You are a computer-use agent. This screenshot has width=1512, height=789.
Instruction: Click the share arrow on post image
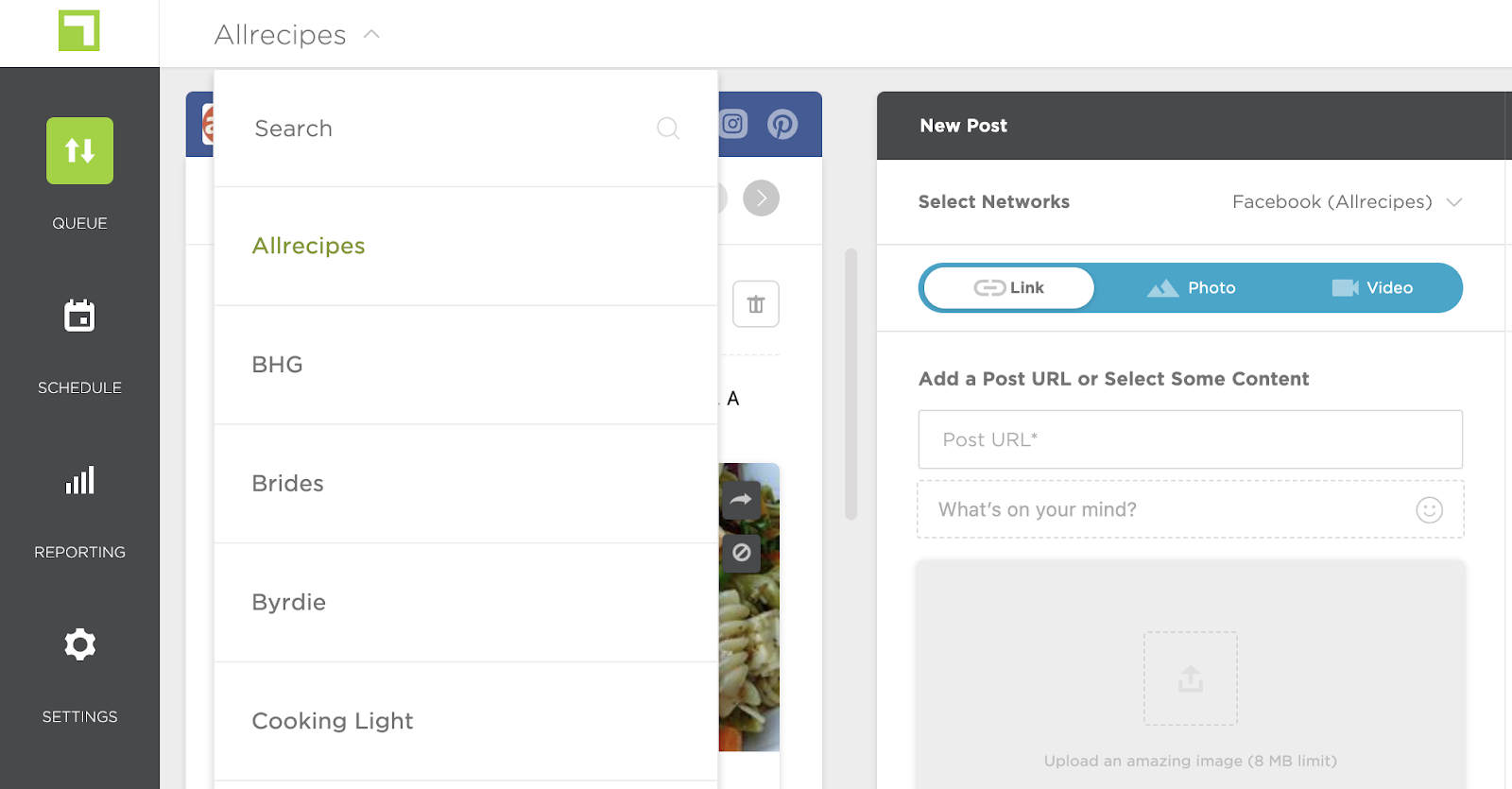click(741, 500)
